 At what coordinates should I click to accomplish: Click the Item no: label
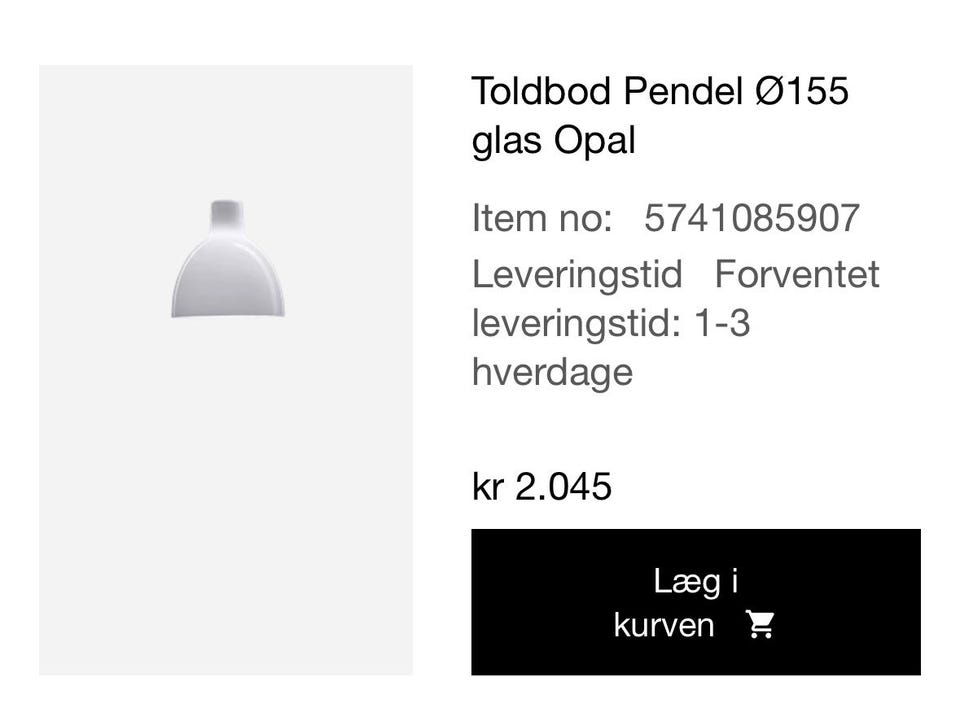541,218
